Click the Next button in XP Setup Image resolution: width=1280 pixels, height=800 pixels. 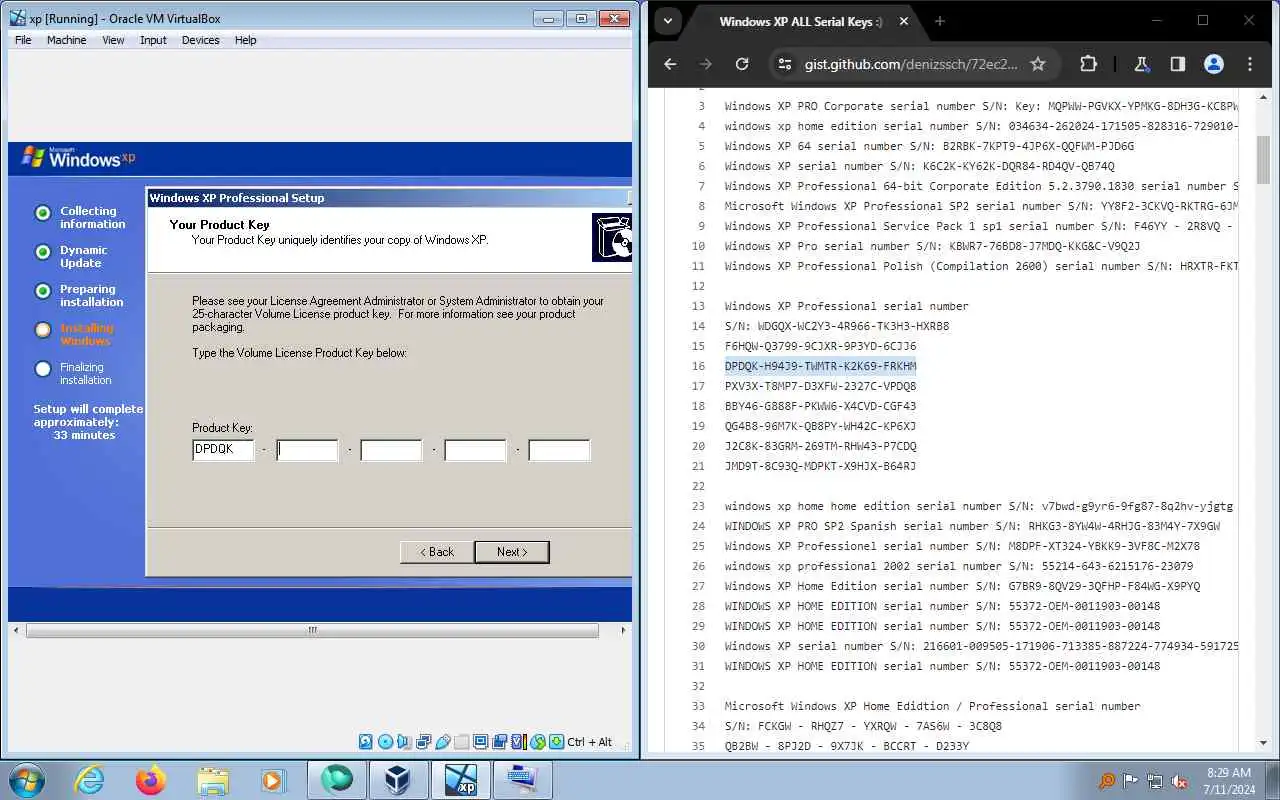coord(511,552)
